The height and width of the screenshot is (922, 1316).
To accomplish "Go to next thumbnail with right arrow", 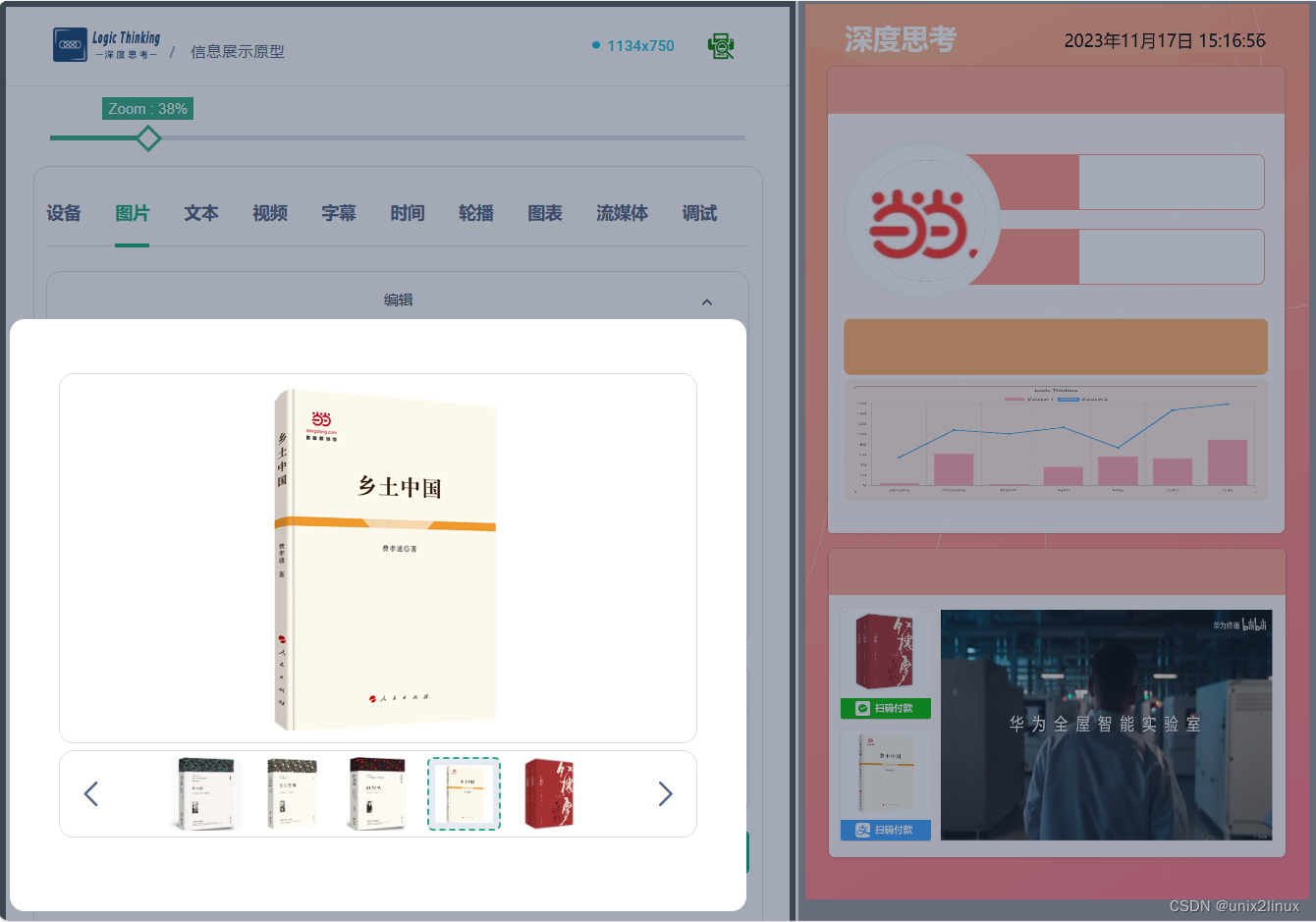I will click(665, 793).
